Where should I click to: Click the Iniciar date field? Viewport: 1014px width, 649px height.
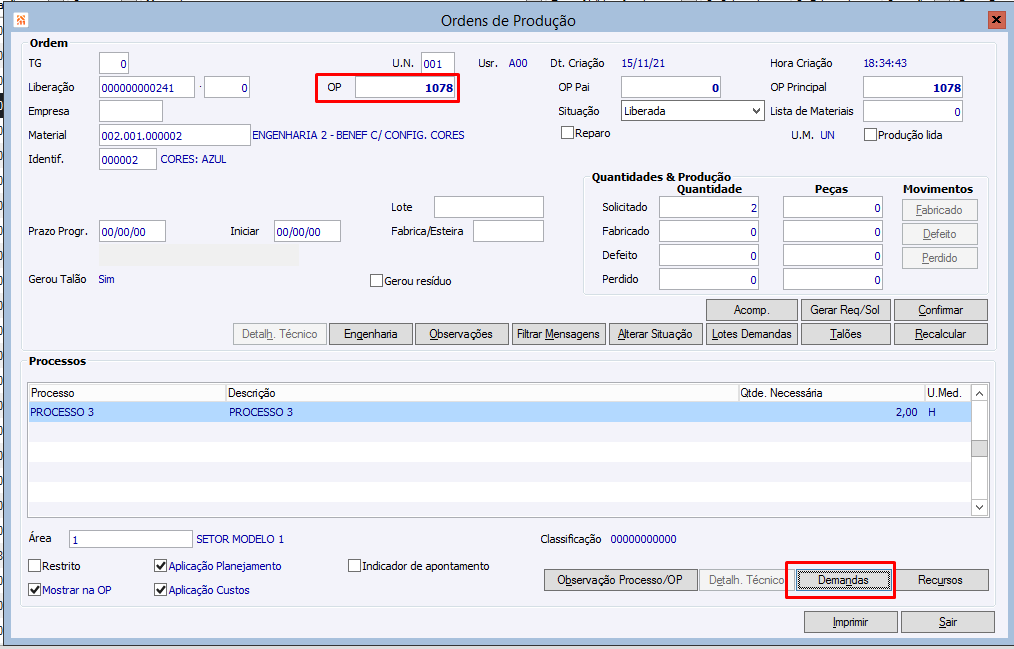(307, 231)
